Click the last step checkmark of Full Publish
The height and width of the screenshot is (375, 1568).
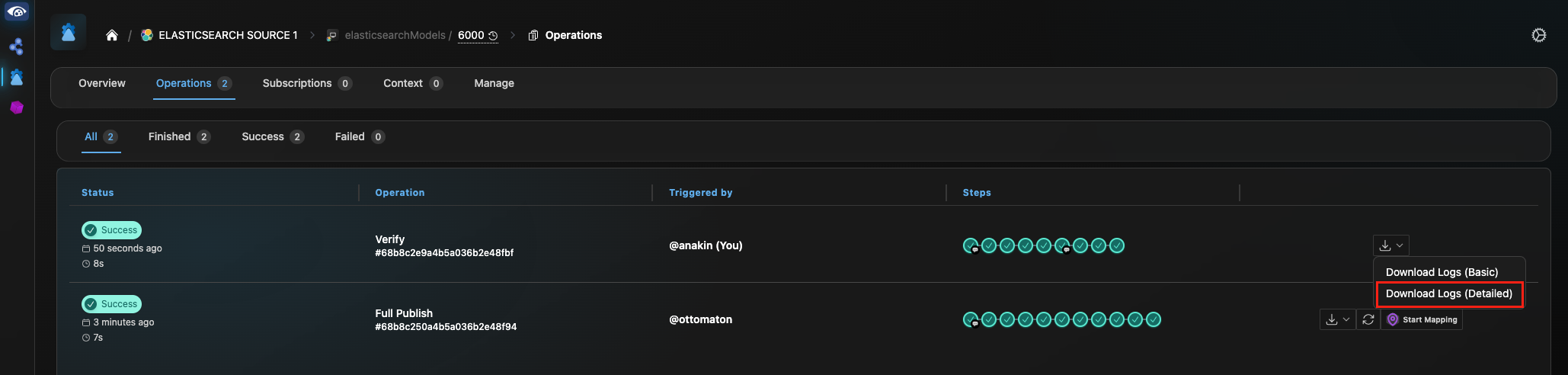click(x=1154, y=319)
